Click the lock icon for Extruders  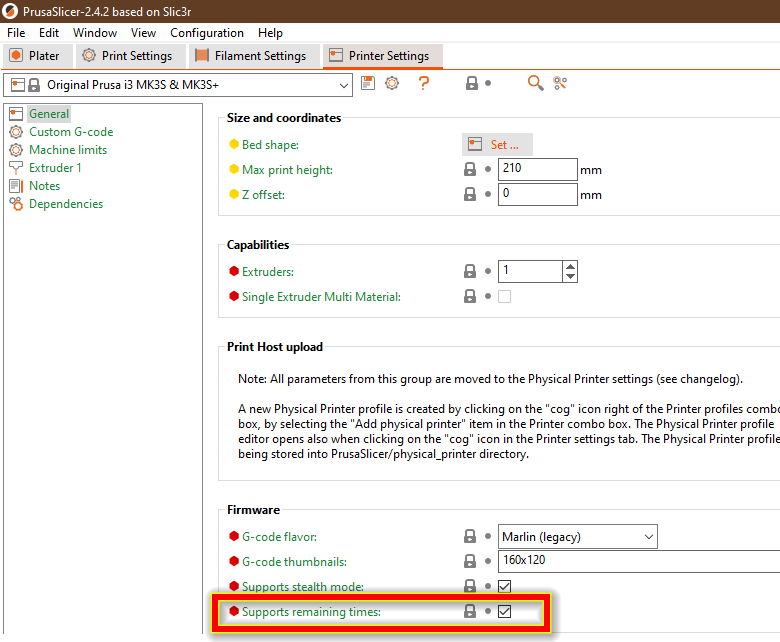pyautogui.click(x=470, y=271)
